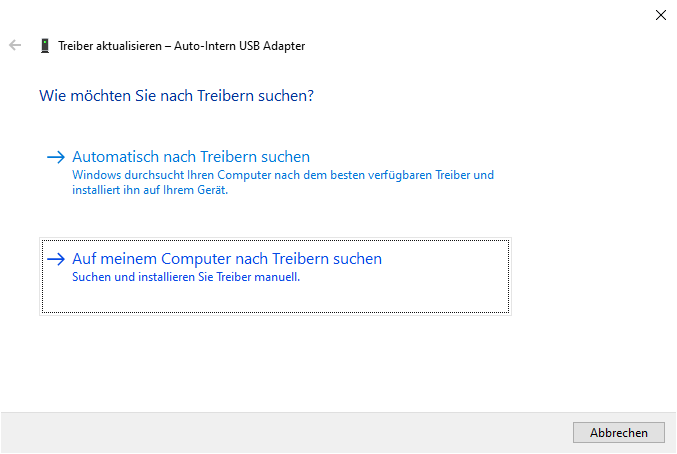The height and width of the screenshot is (454, 677).
Task: Select Automatisch nach Treibern suchen
Action: click(x=191, y=157)
